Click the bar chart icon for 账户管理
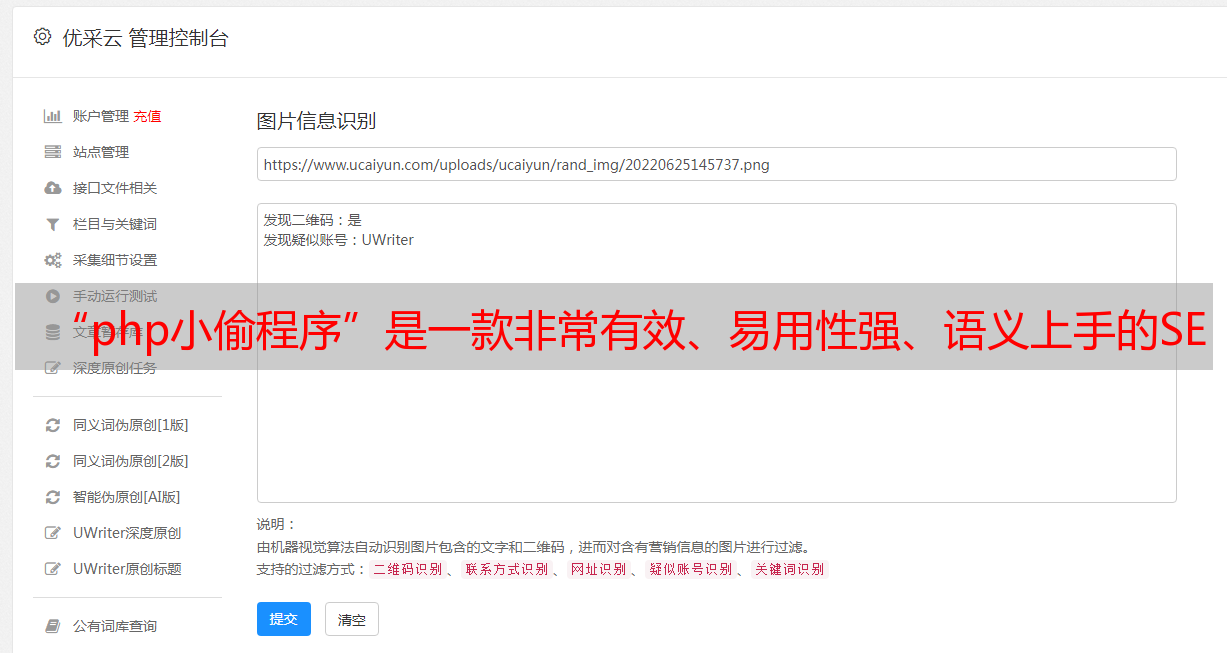This screenshot has height=653, width=1227. [x=53, y=116]
